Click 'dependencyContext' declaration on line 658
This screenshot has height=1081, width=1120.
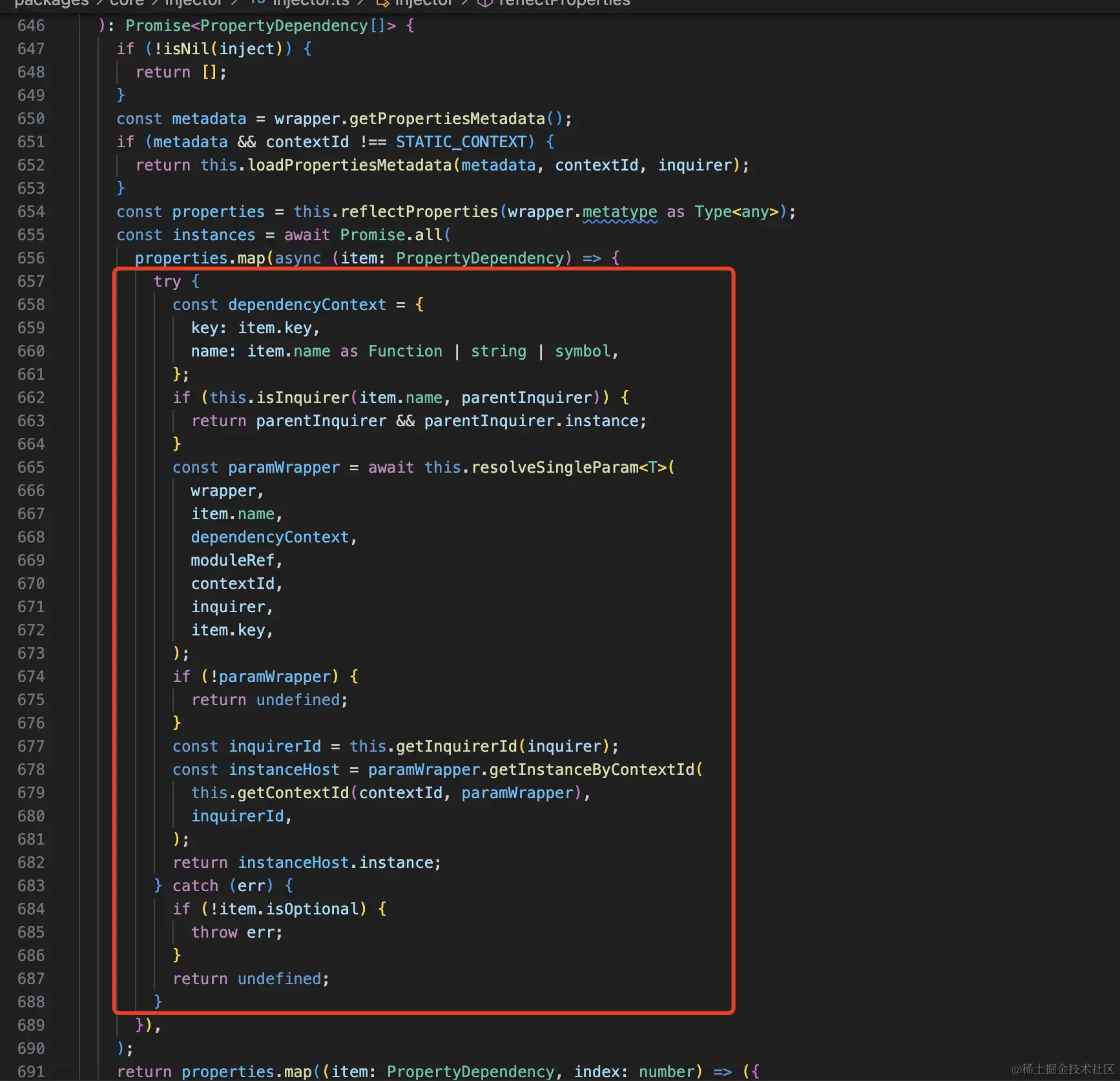click(x=307, y=305)
